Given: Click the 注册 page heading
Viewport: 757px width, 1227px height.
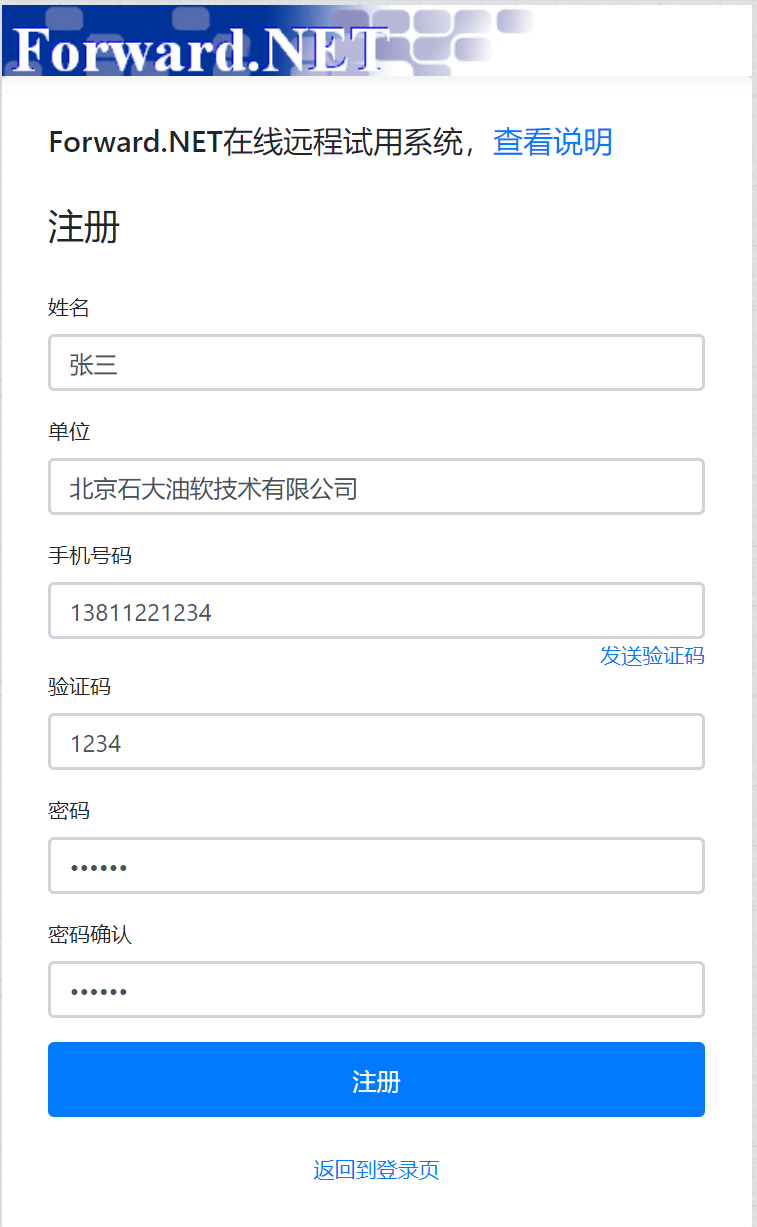Looking at the screenshot, I should [x=84, y=228].
